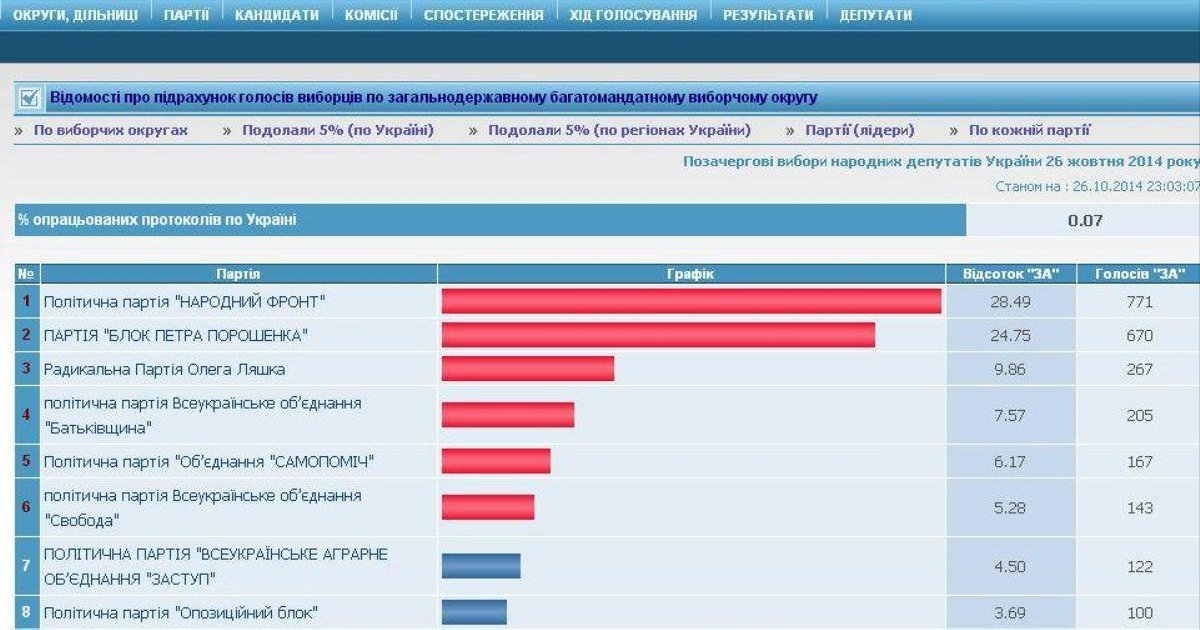Click Подолали 5% (по Україні) link
The width and height of the screenshot is (1200, 630).
coord(337,130)
